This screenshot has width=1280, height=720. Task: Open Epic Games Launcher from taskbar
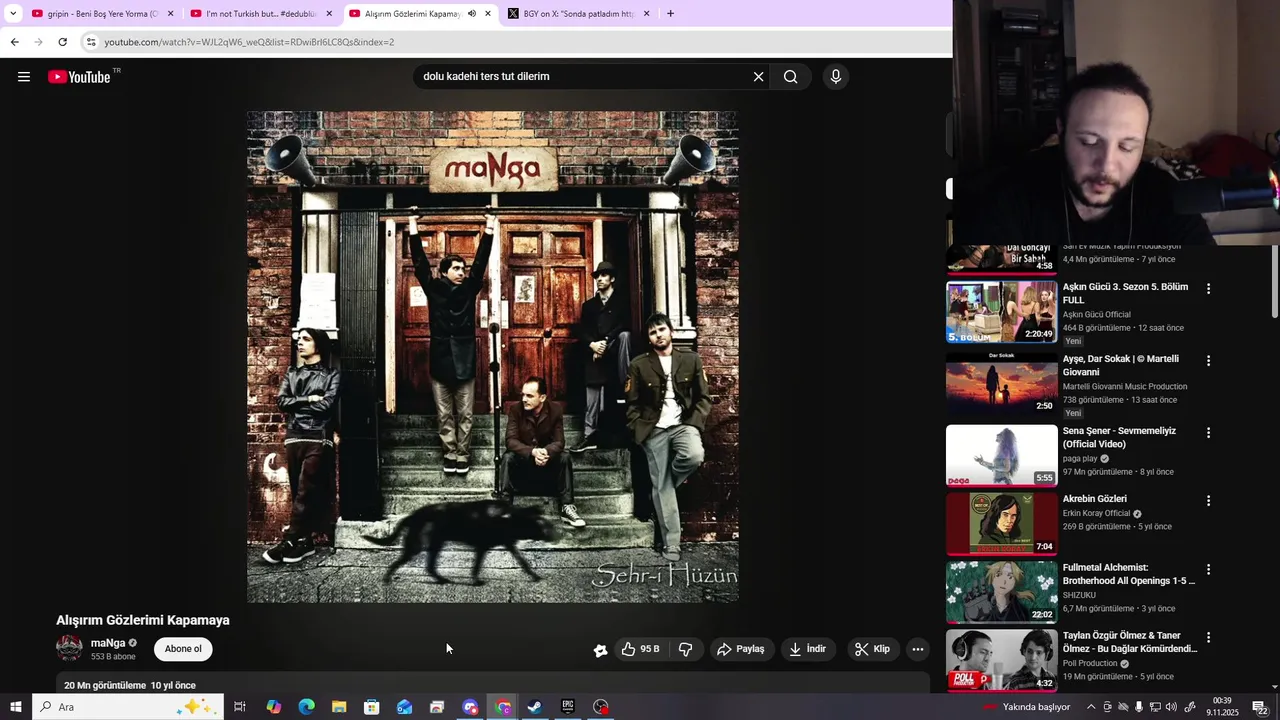click(568, 707)
